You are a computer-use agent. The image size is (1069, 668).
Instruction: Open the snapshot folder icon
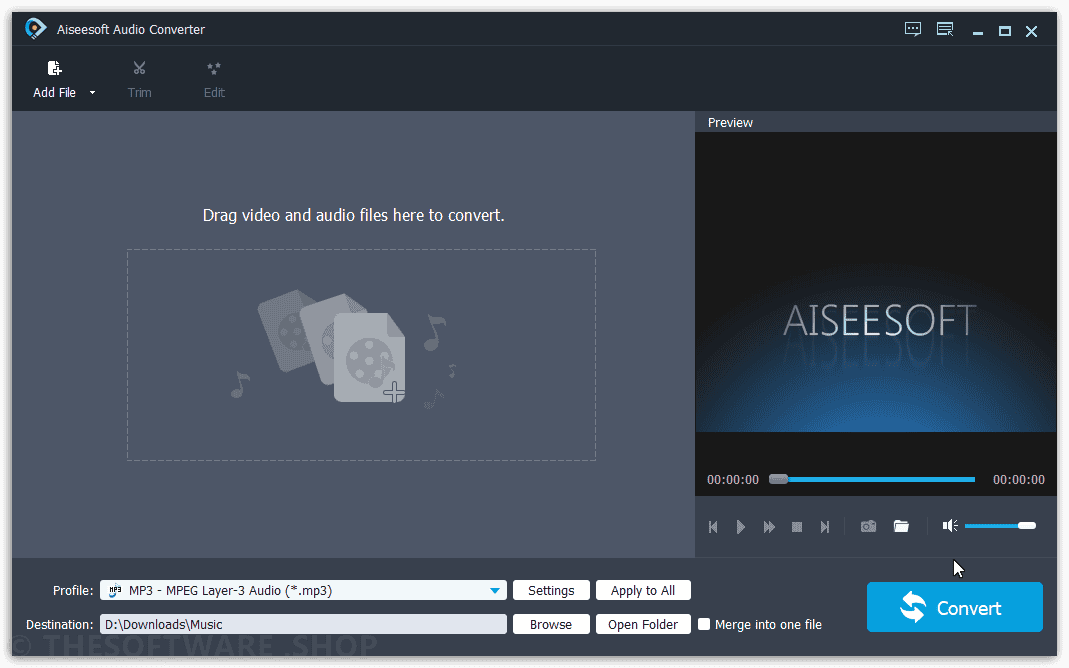(x=901, y=526)
